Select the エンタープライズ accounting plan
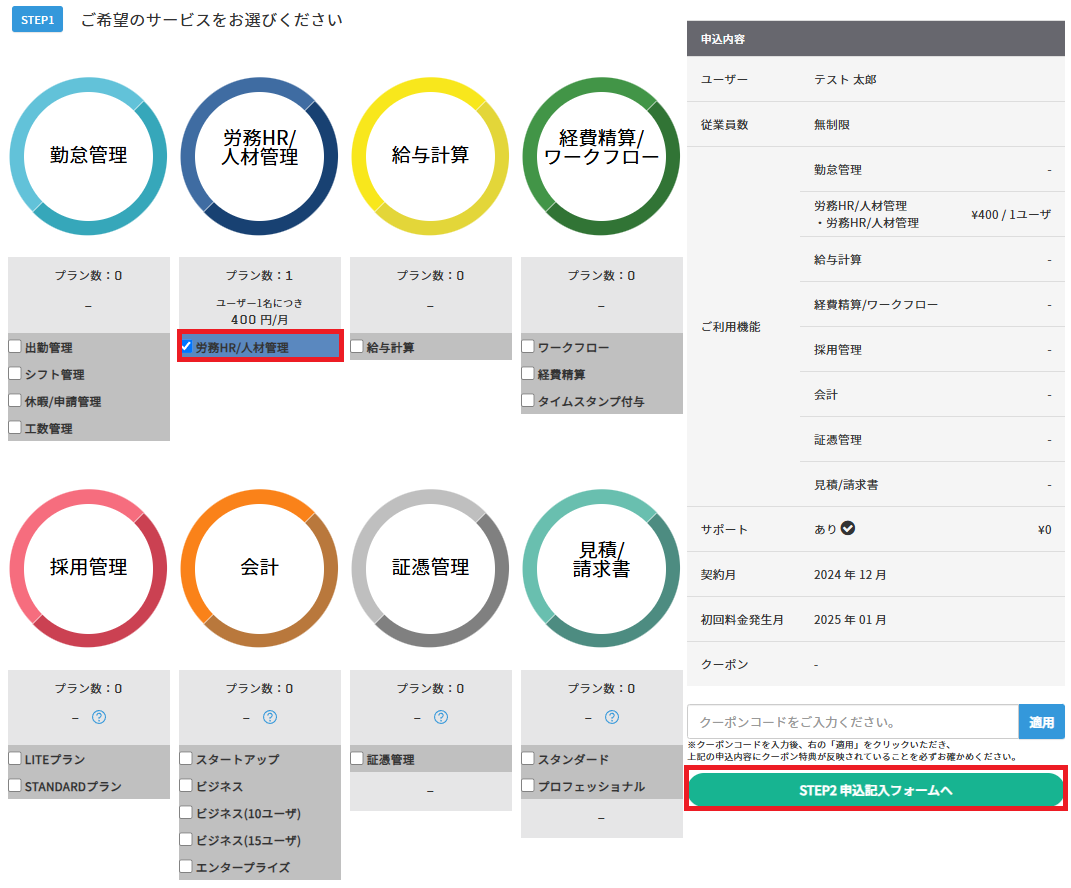 coord(186,867)
